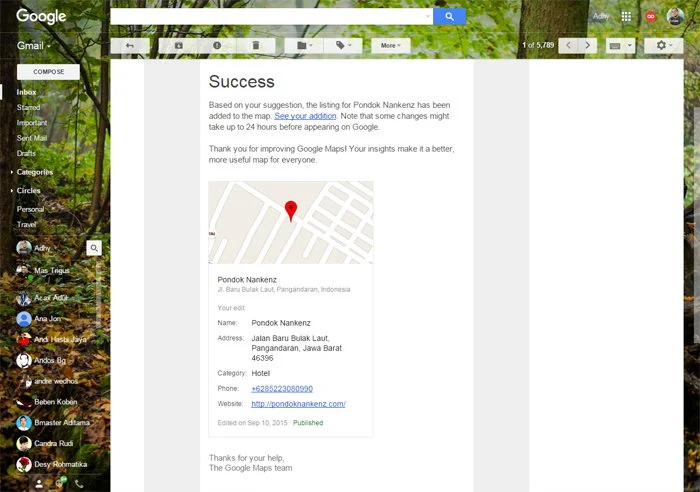Show the newer email arrow

point(568,46)
